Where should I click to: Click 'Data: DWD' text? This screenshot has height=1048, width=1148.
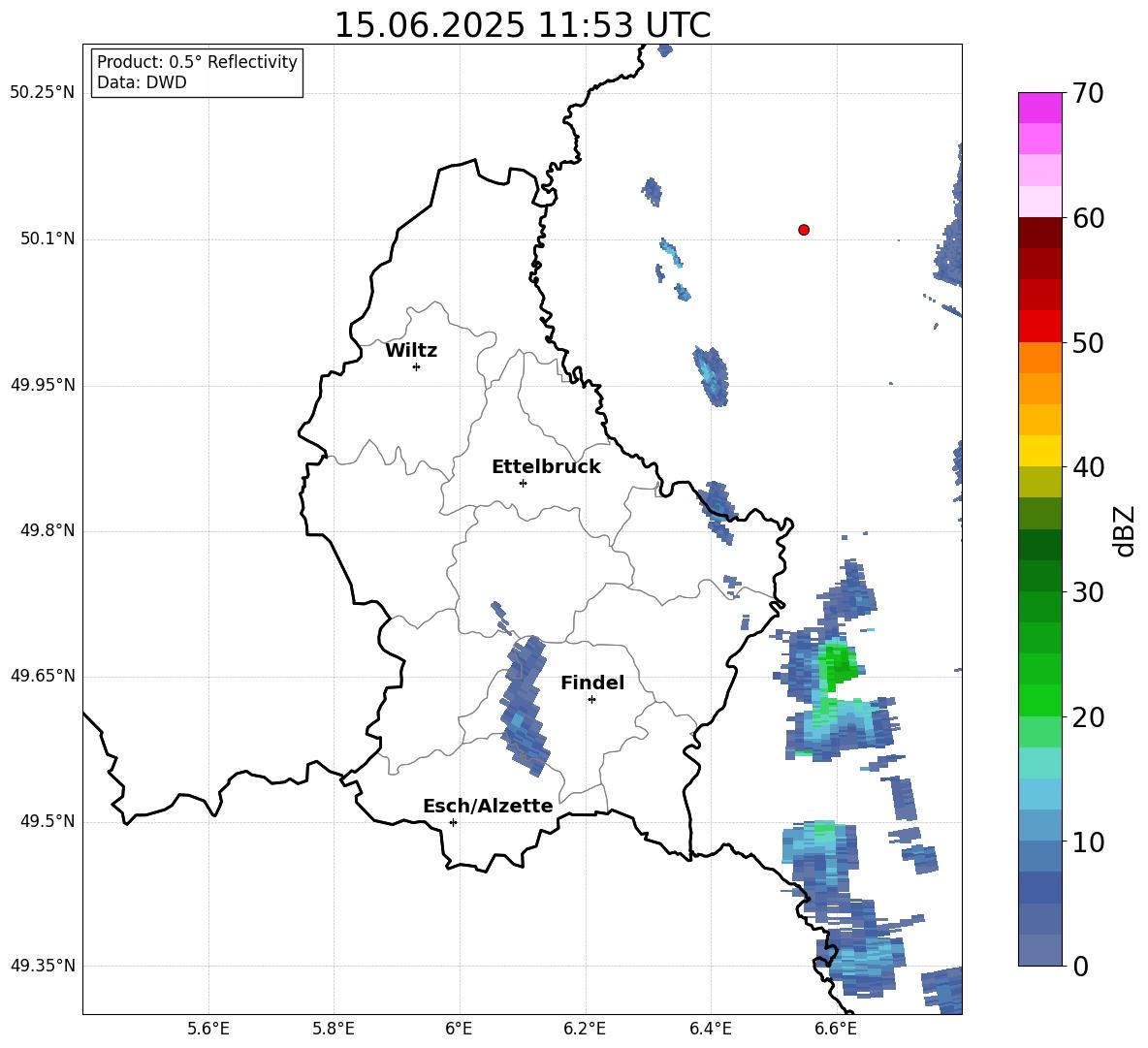[142, 82]
